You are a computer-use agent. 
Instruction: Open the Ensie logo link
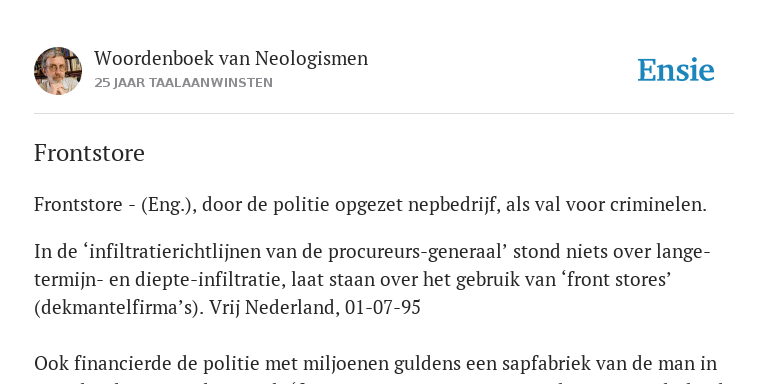[676, 71]
